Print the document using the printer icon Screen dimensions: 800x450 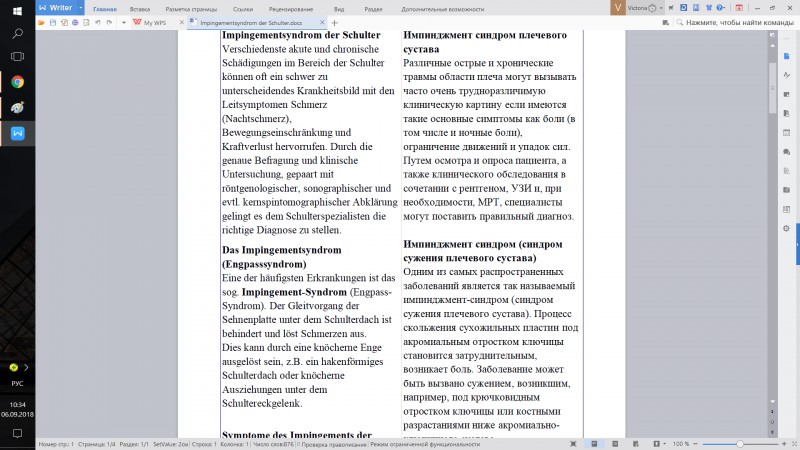pyautogui.click(x=75, y=22)
